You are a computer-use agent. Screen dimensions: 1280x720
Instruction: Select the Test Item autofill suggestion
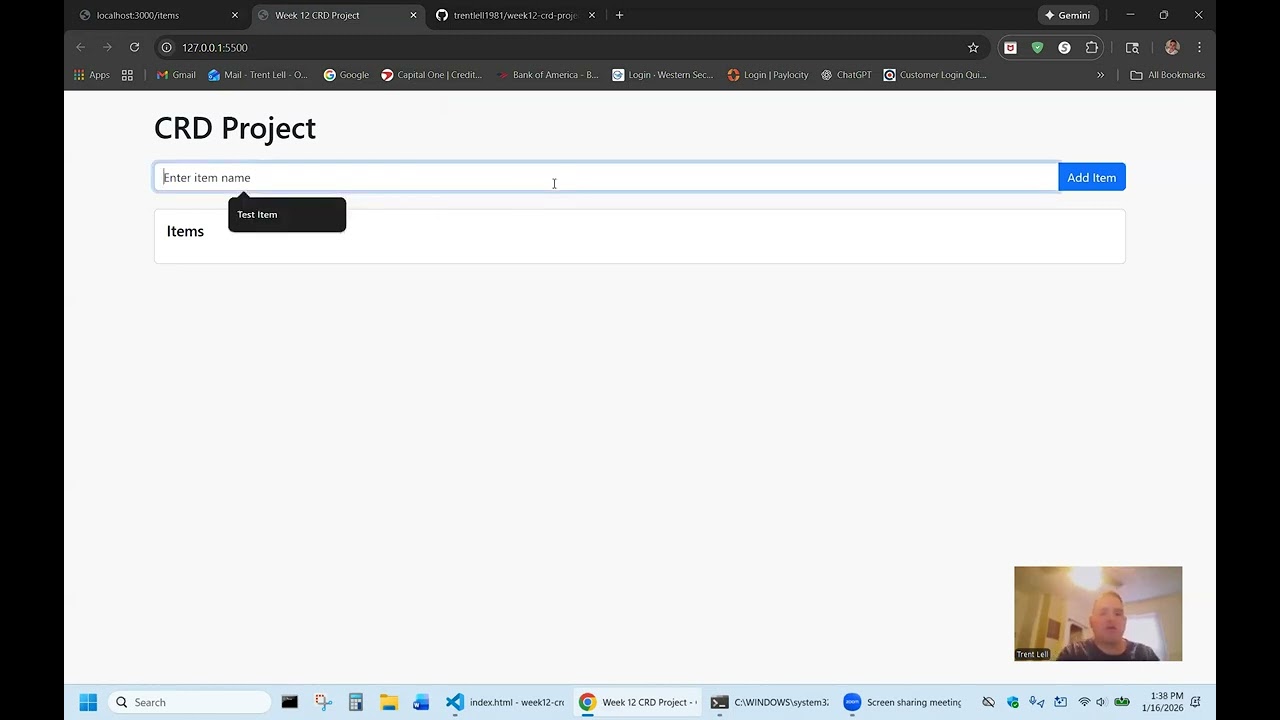pos(287,215)
